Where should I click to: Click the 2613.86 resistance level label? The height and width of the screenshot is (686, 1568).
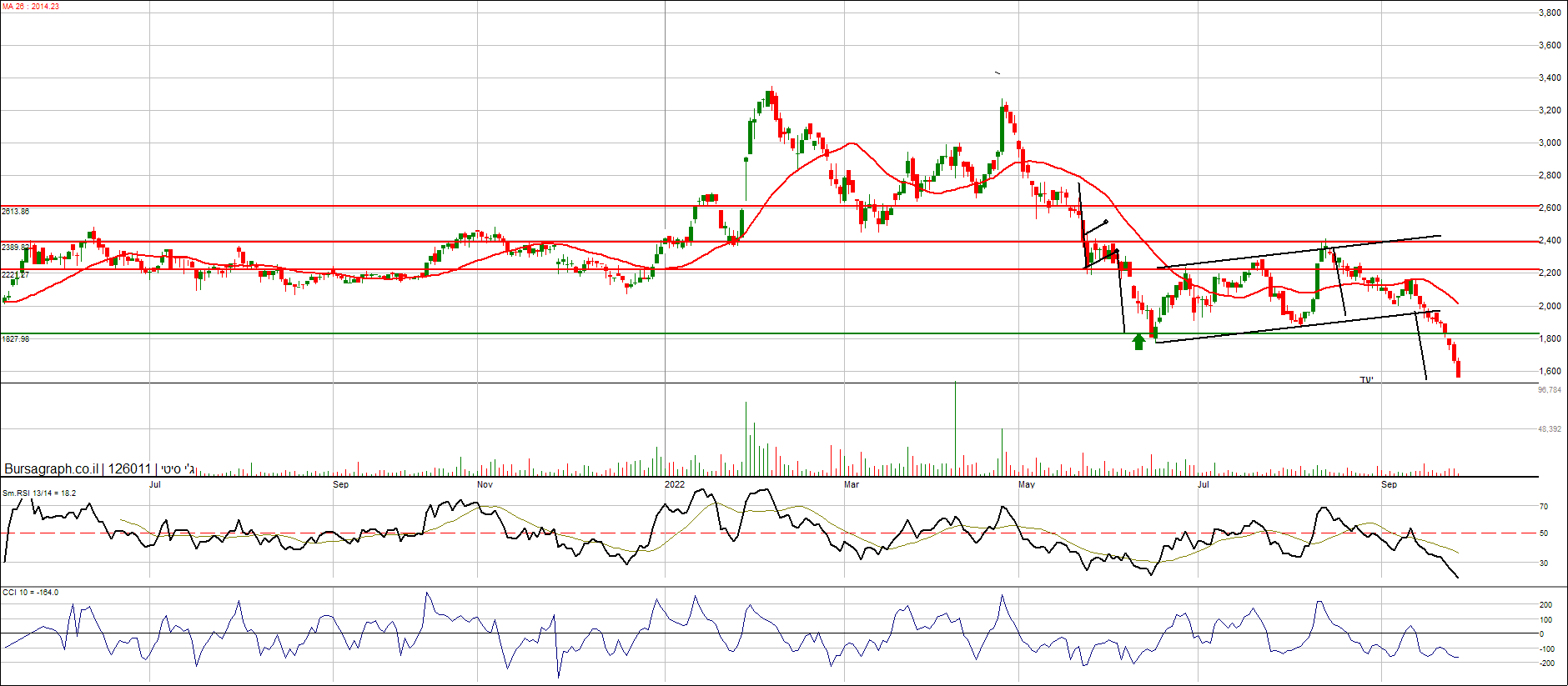pos(15,212)
